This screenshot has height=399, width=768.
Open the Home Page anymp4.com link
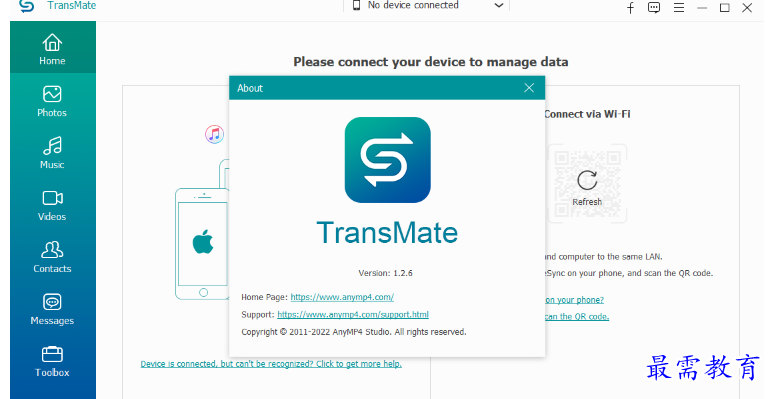tap(342, 297)
